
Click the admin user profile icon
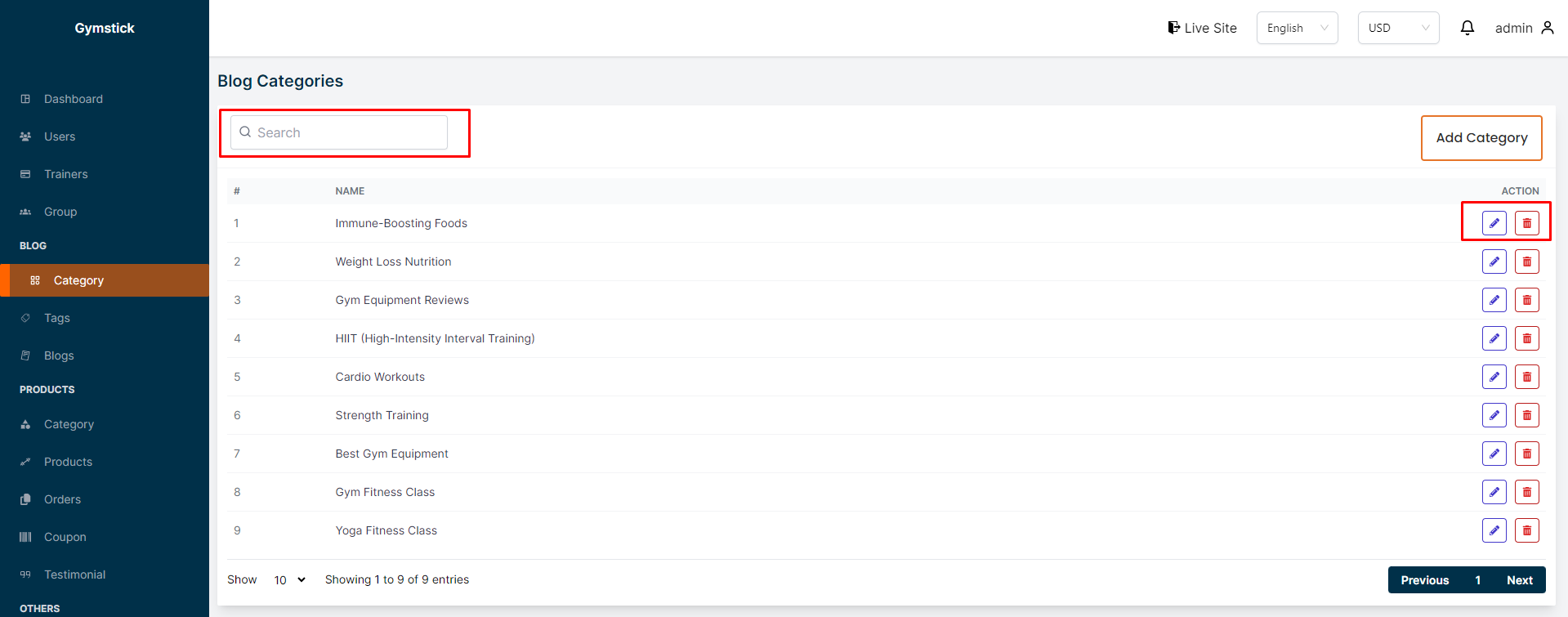coord(1547,28)
